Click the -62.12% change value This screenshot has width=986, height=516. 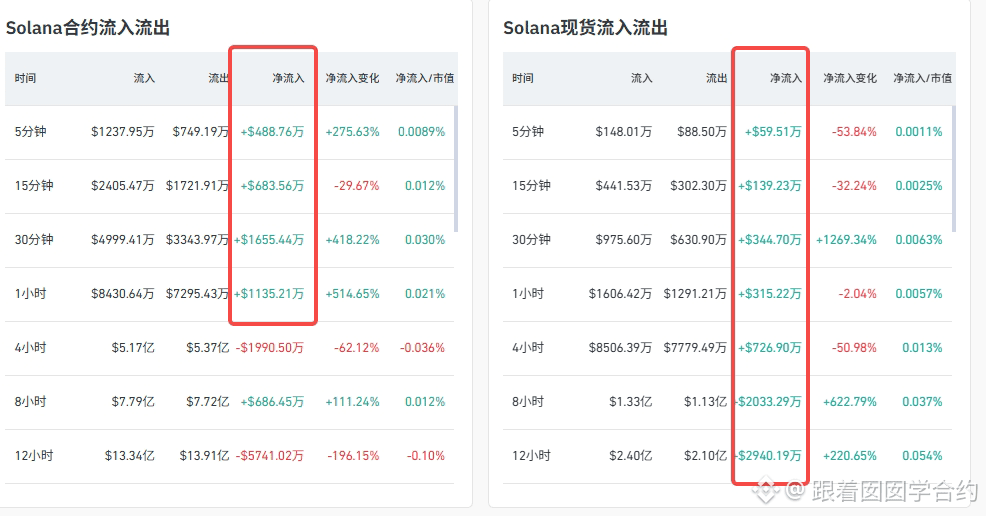pyautogui.click(x=357, y=348)
